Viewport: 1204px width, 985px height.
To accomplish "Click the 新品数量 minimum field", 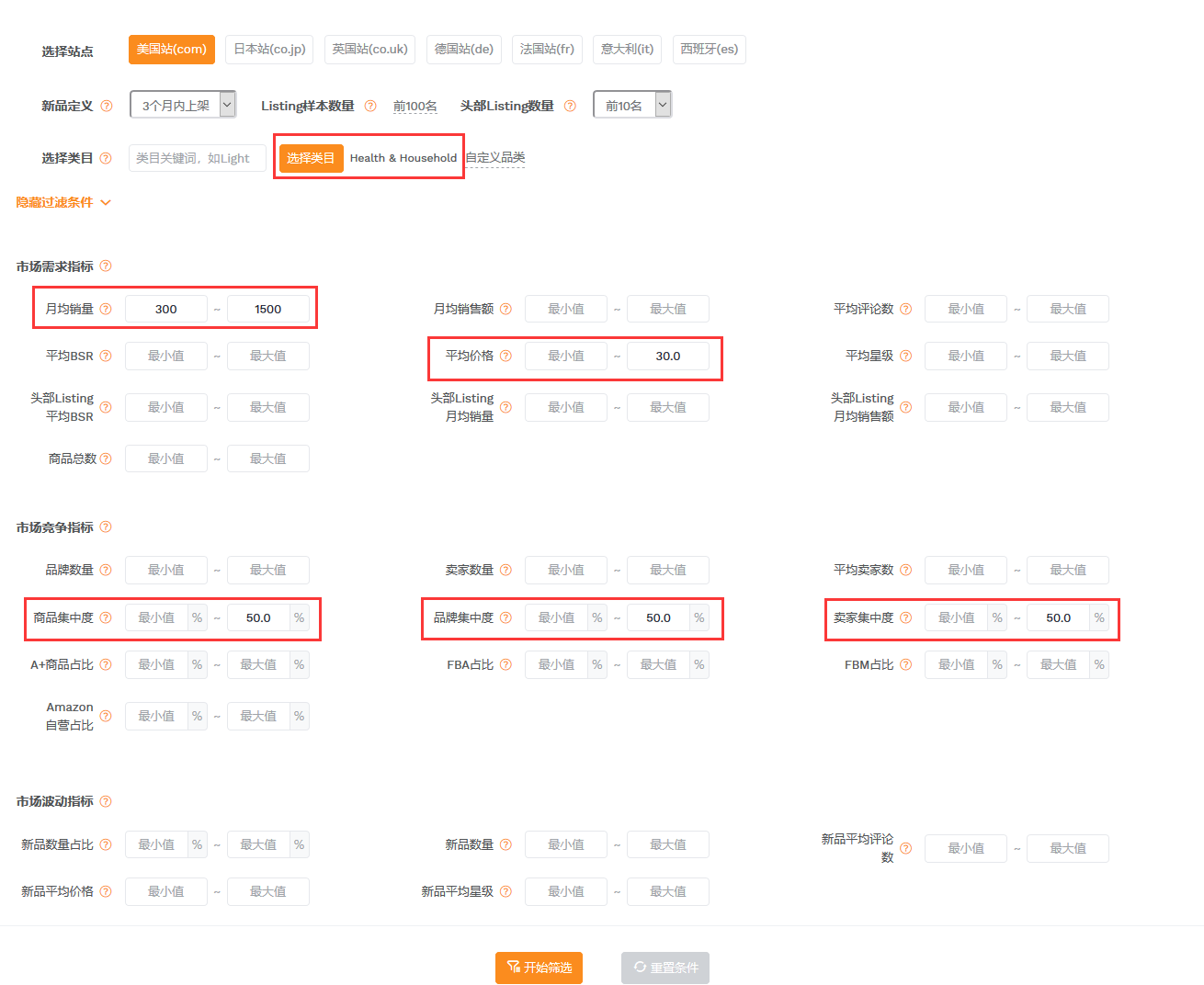I will (566, 844).
